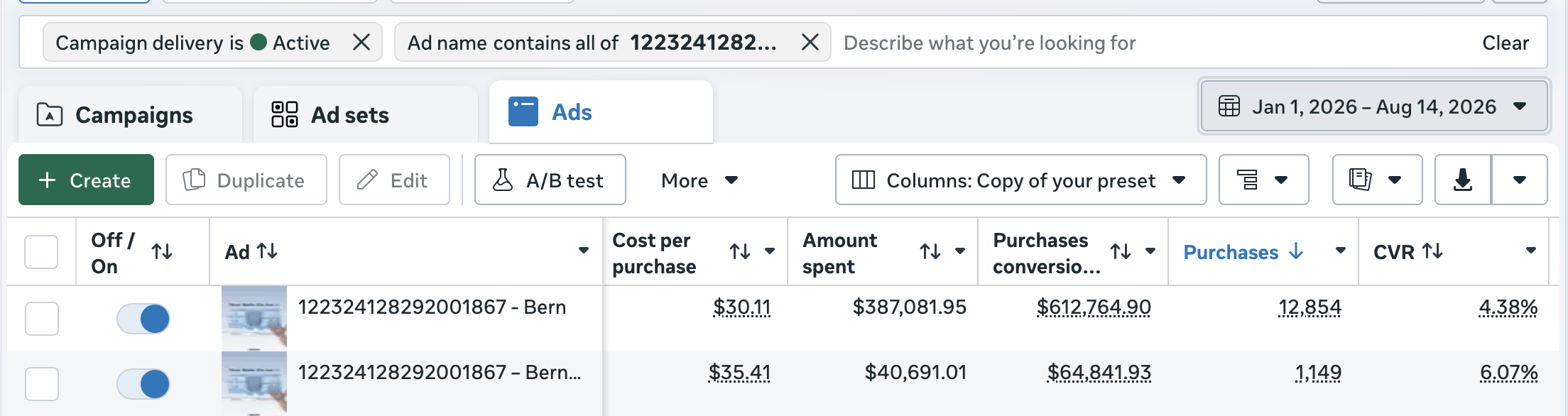Remove the Campaign delivery is Active filter
1568x416 pixels.
click(361, 43)
